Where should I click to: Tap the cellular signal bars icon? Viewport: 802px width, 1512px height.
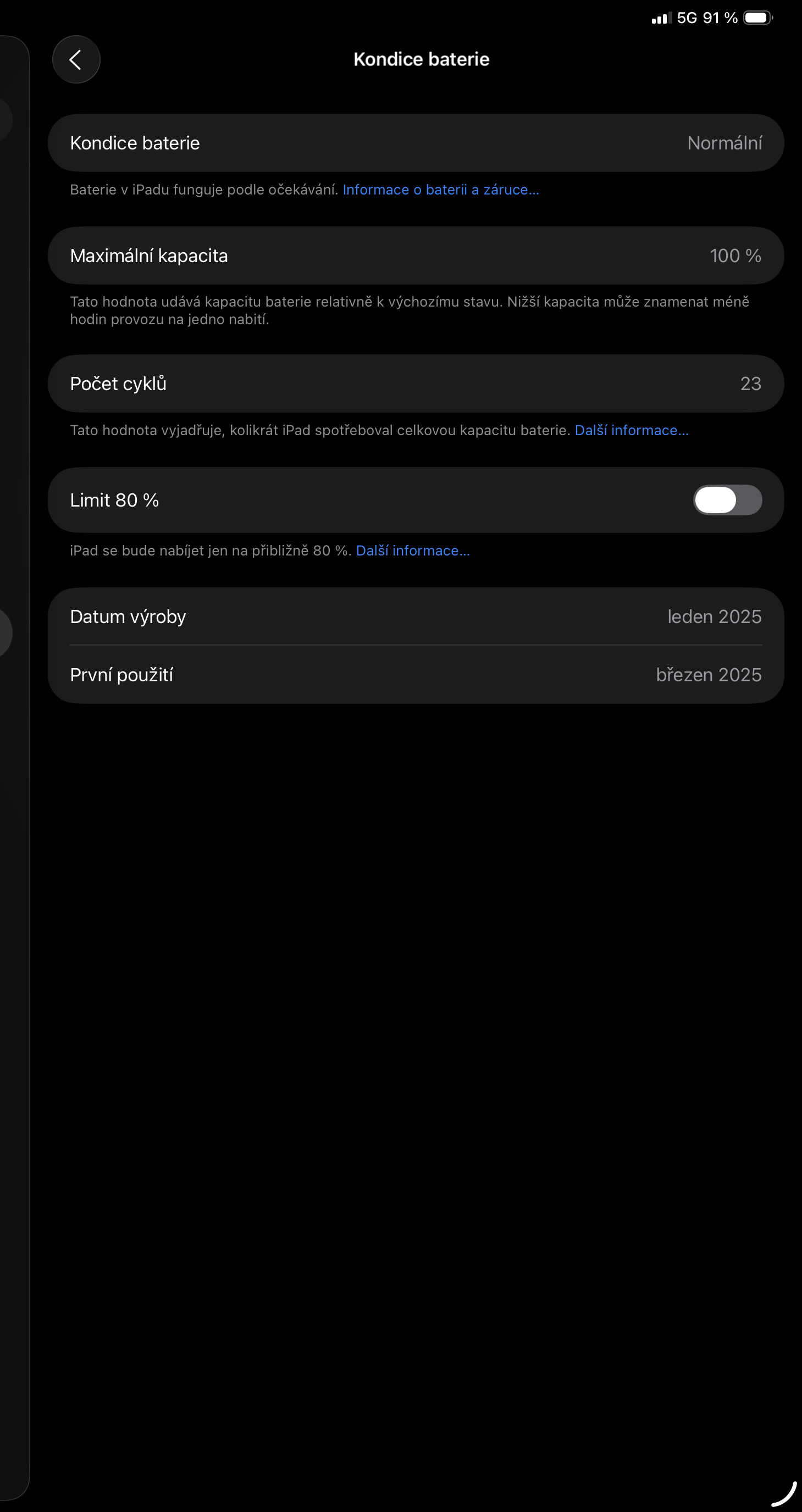pos(661,19)
